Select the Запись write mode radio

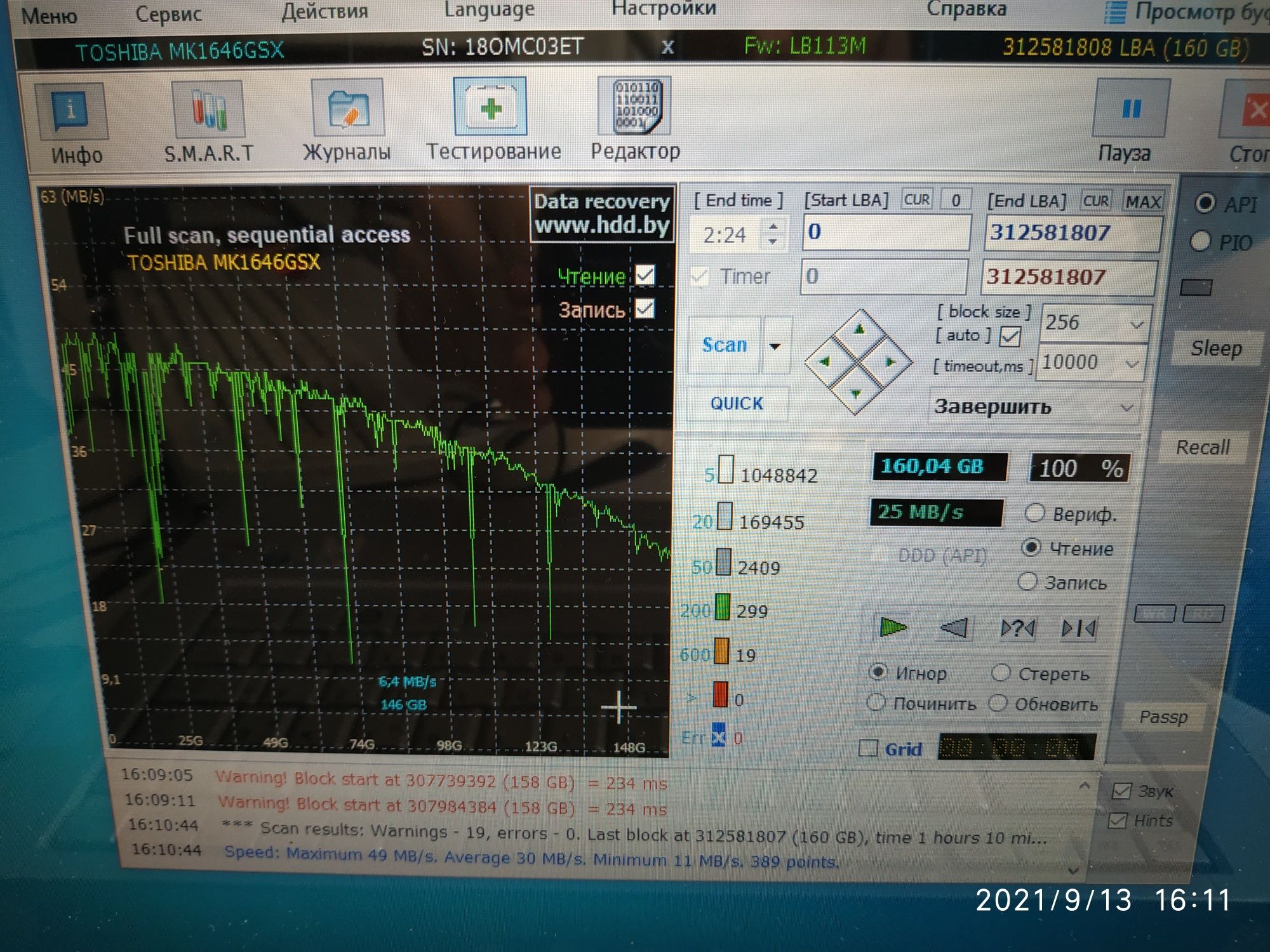(x=1027, y=581)
